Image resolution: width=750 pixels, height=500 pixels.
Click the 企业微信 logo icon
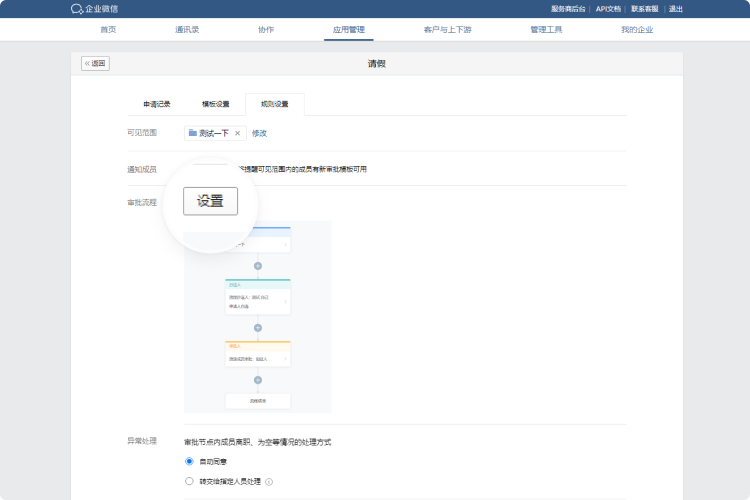click(77, 9)
